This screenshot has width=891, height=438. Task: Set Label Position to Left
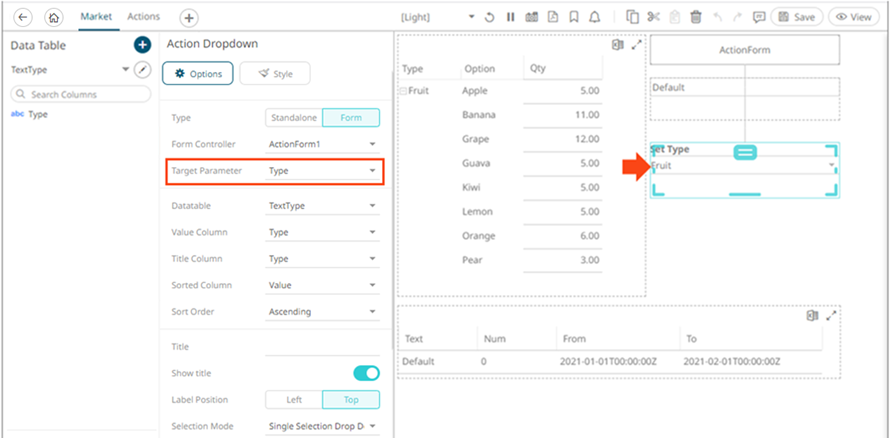pyautogui.click(x=294, y=400)
